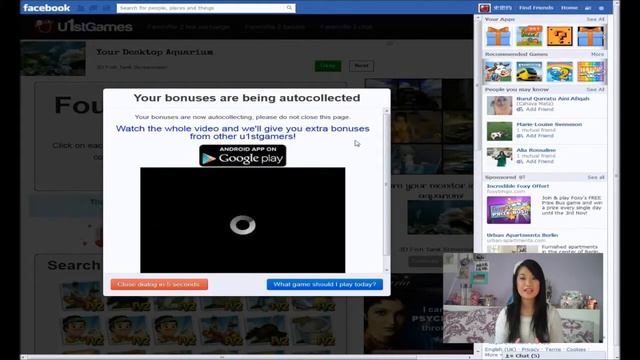Open the notifications globe icon

(107, 8)
